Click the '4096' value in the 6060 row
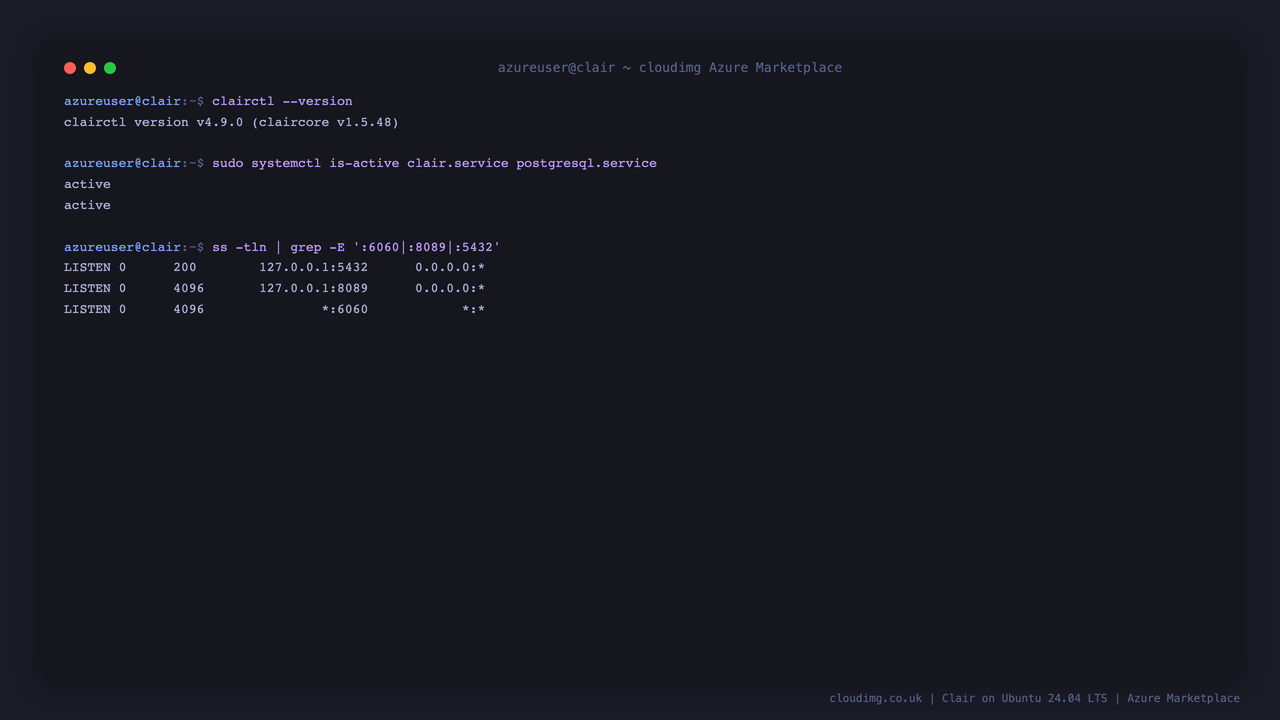Viewport: 1280px width, 720px height. [x=189, y=309]
